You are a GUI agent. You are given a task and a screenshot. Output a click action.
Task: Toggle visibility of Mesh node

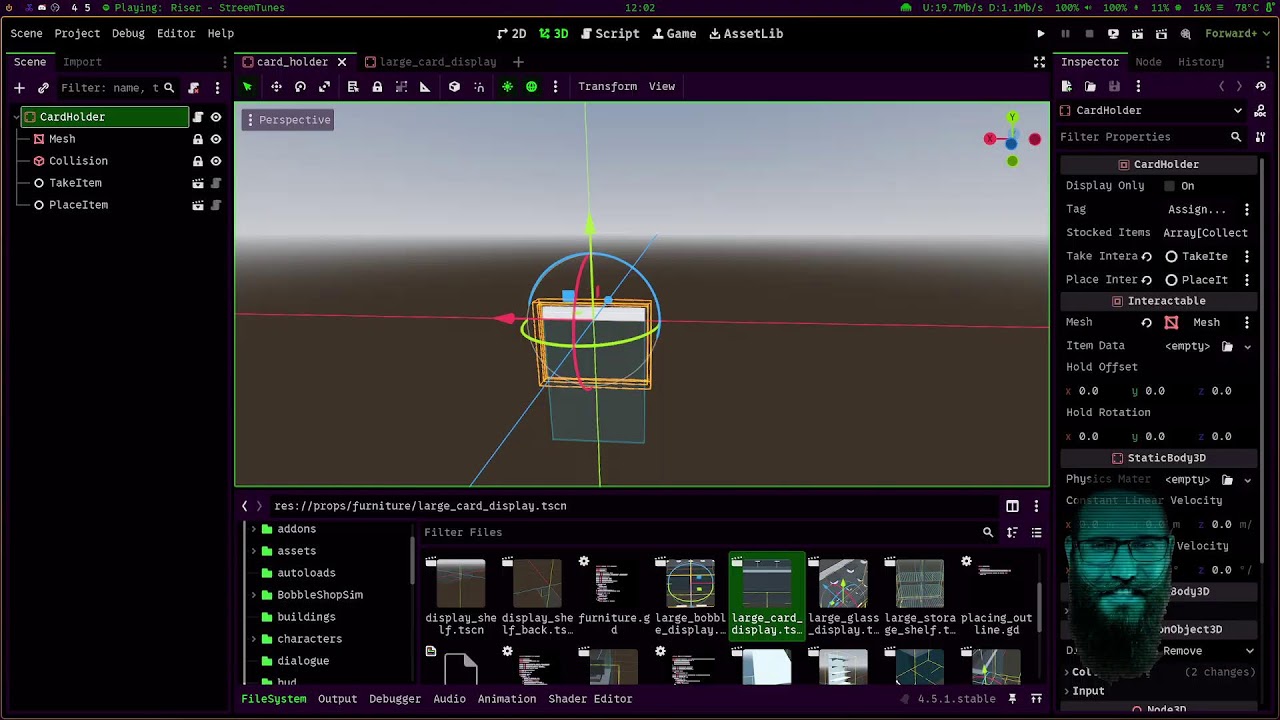(215, 139)
